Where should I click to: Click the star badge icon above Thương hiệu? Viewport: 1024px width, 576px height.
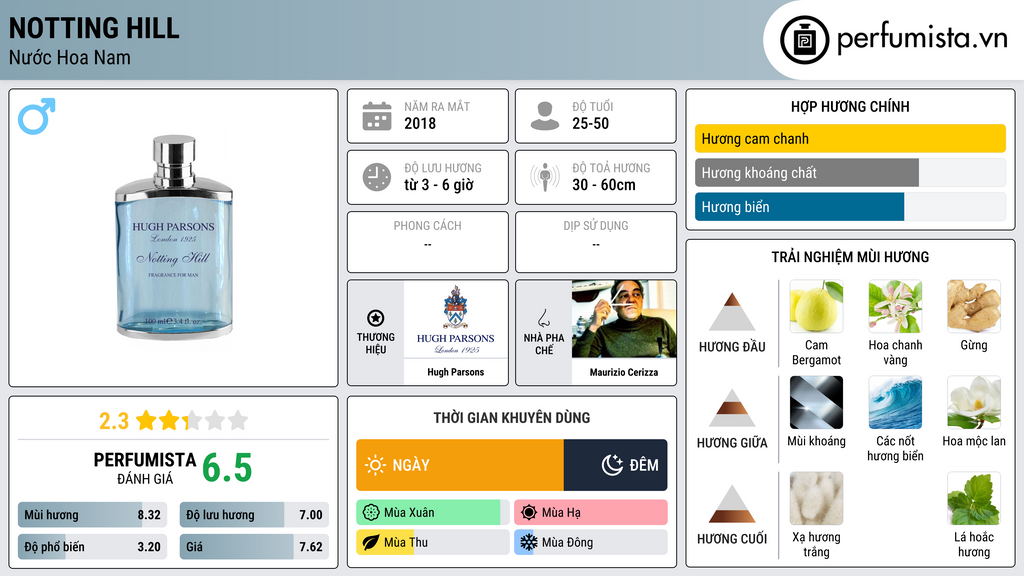coord(376,318)
